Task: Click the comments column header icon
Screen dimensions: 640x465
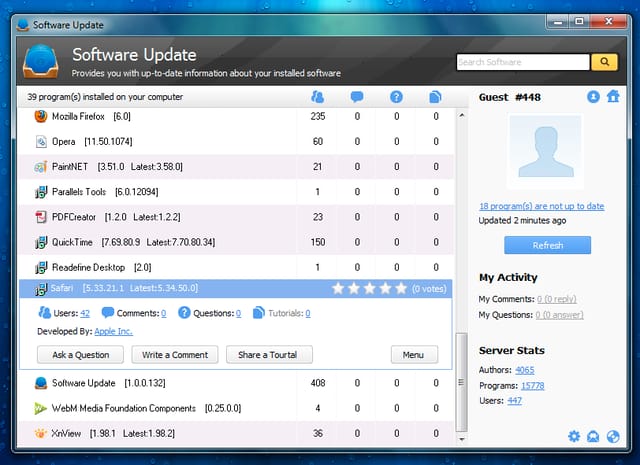Action: pyautogui.click(x=357, y=97)
